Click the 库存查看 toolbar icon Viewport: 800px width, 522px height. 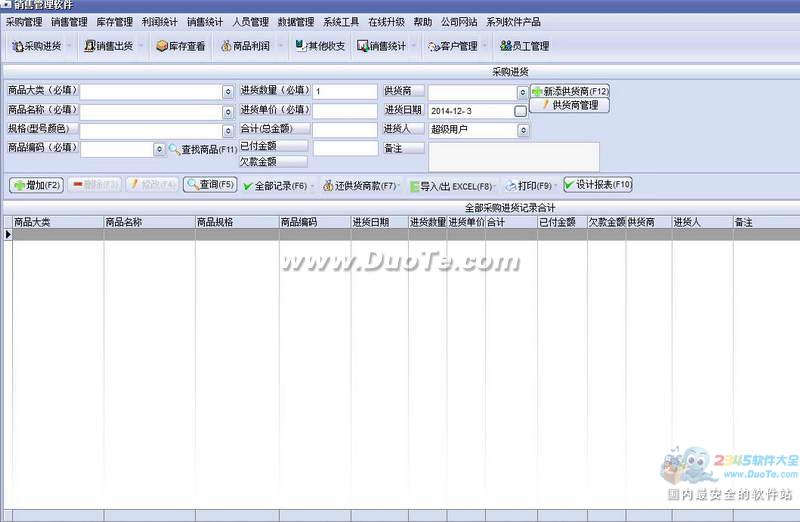tap(180, 46)
